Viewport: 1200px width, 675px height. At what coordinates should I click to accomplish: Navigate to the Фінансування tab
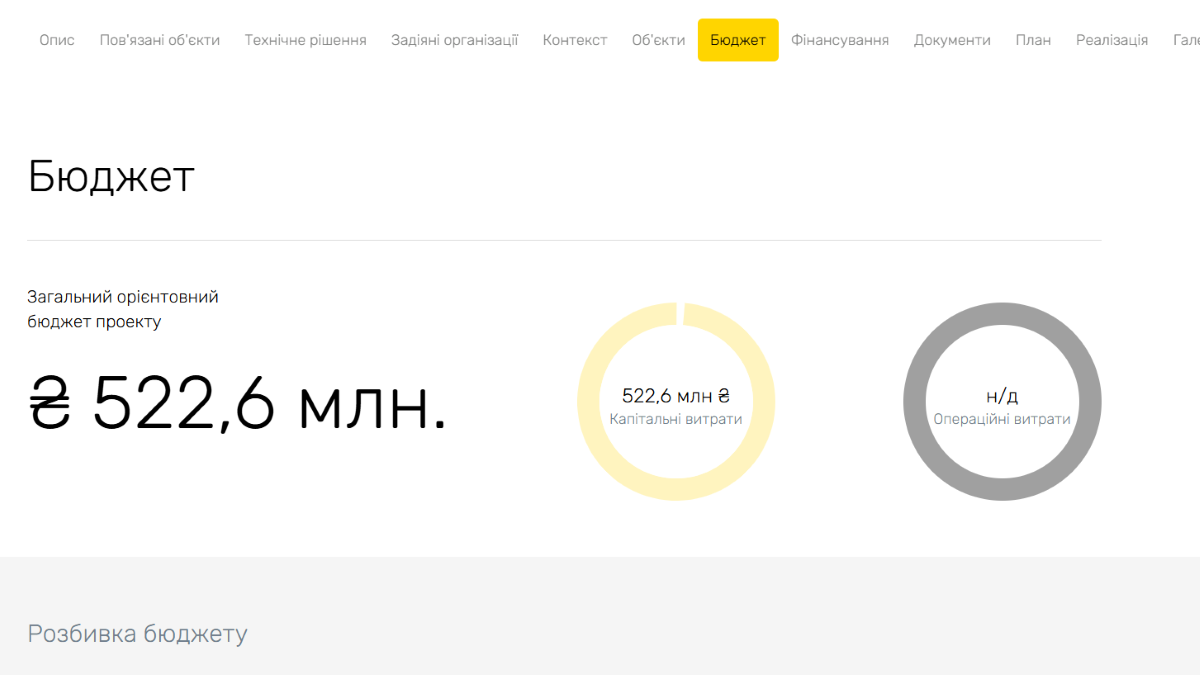840,40
